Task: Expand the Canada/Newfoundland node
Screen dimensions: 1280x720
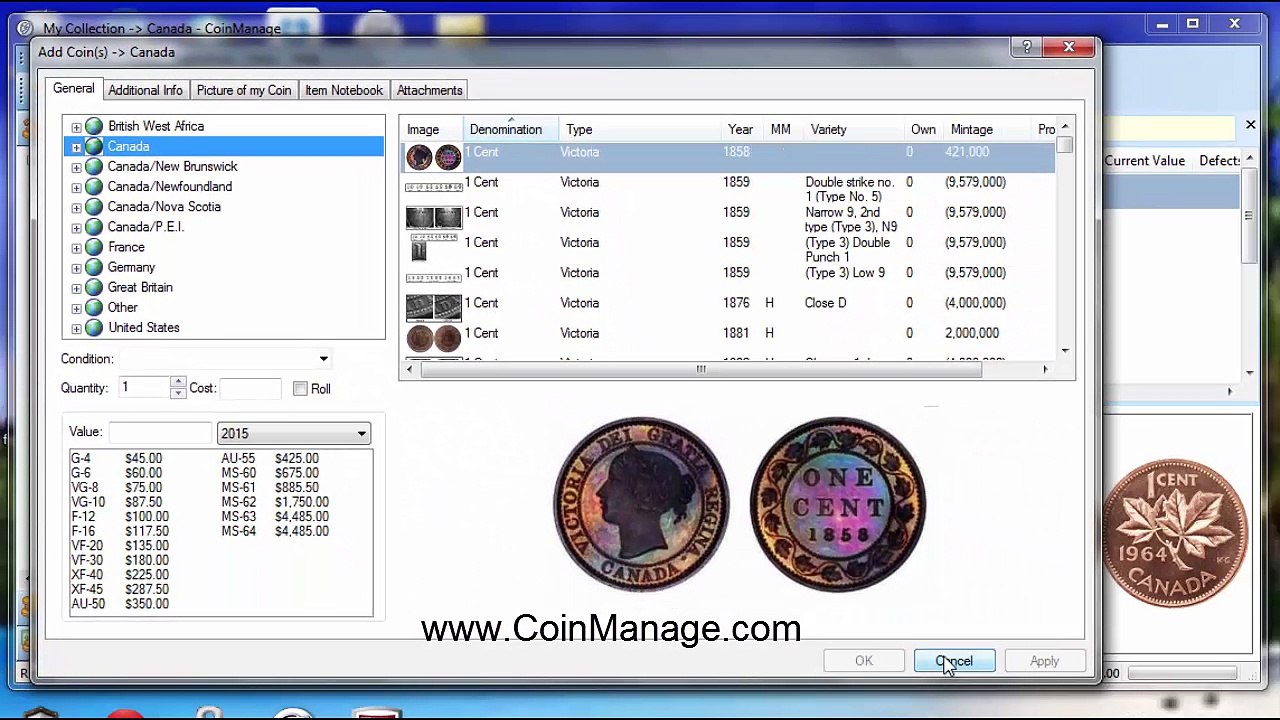Action: (x=76, y=187)
